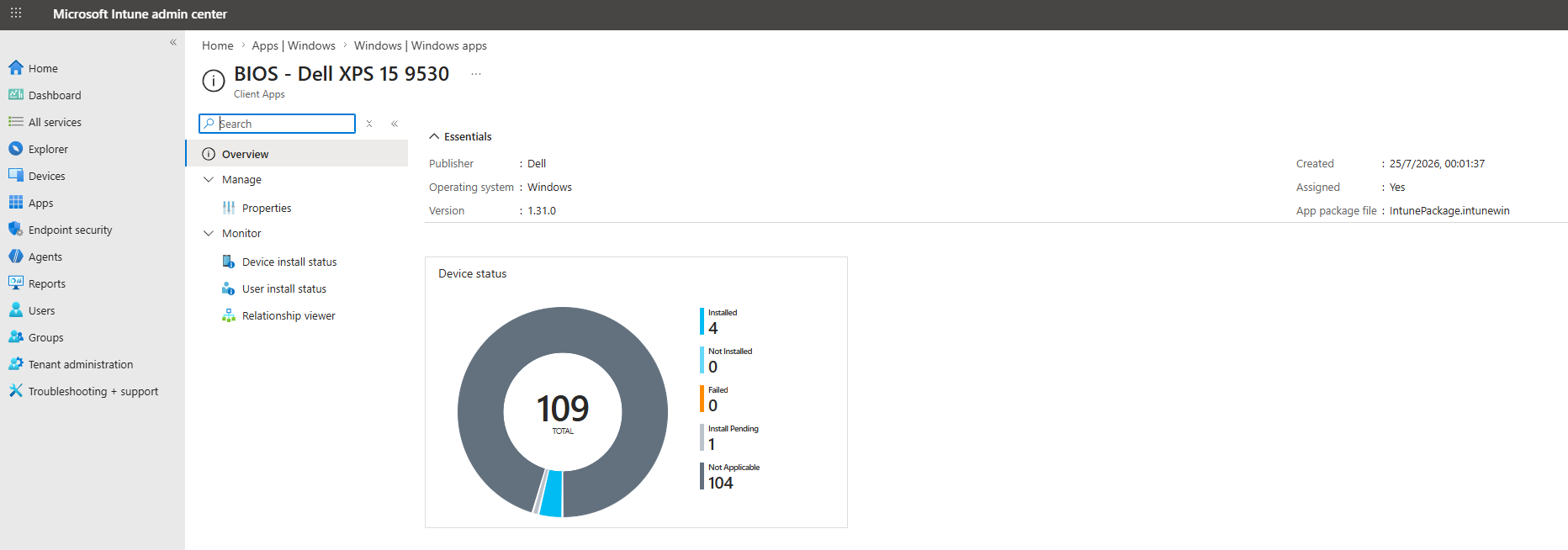The height and width of the screenshot is (550, 1568).
Task: Click the large info icon beside app title
Action: [214, 81]
